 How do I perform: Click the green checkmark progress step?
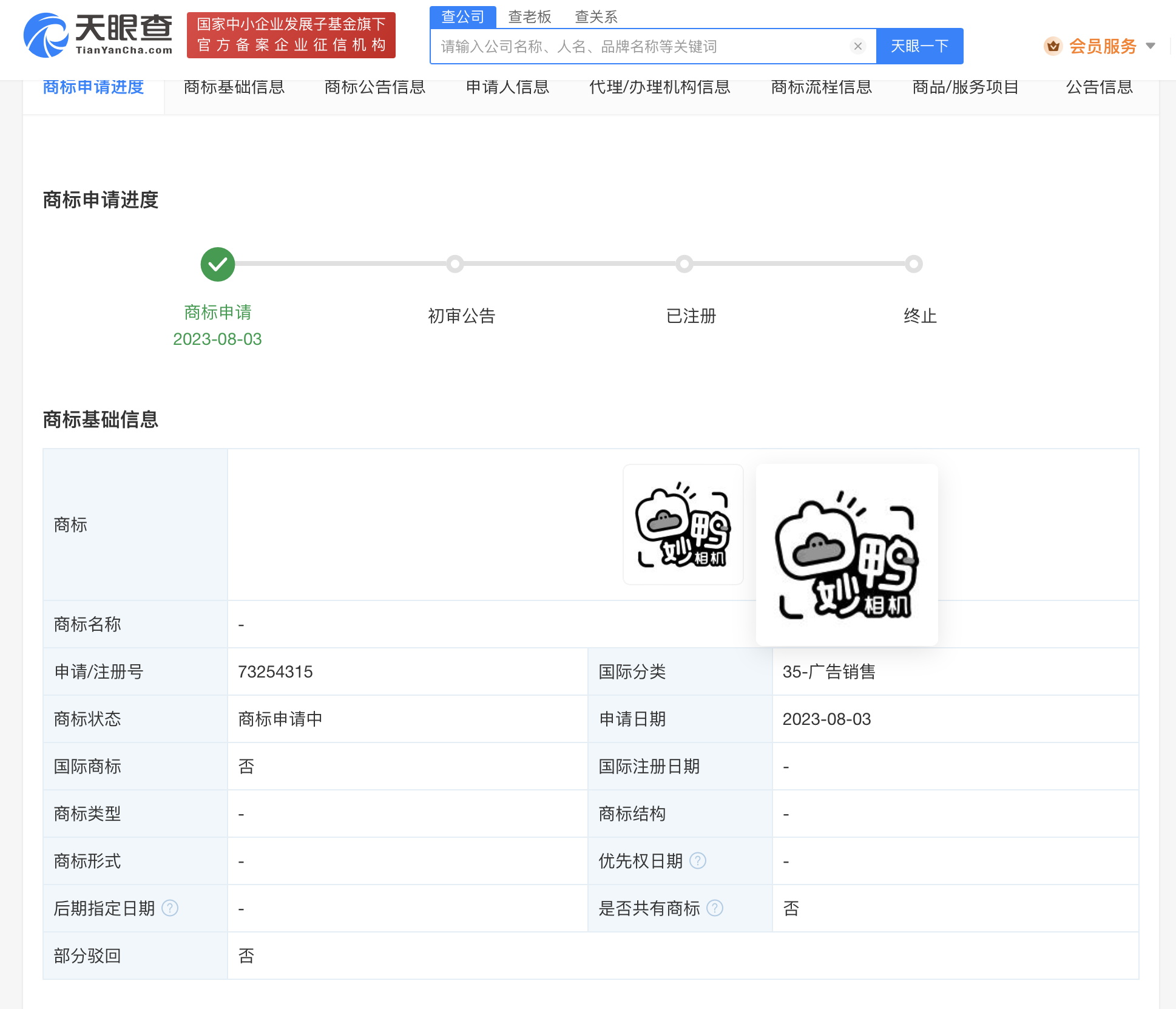tap(217, 264)
